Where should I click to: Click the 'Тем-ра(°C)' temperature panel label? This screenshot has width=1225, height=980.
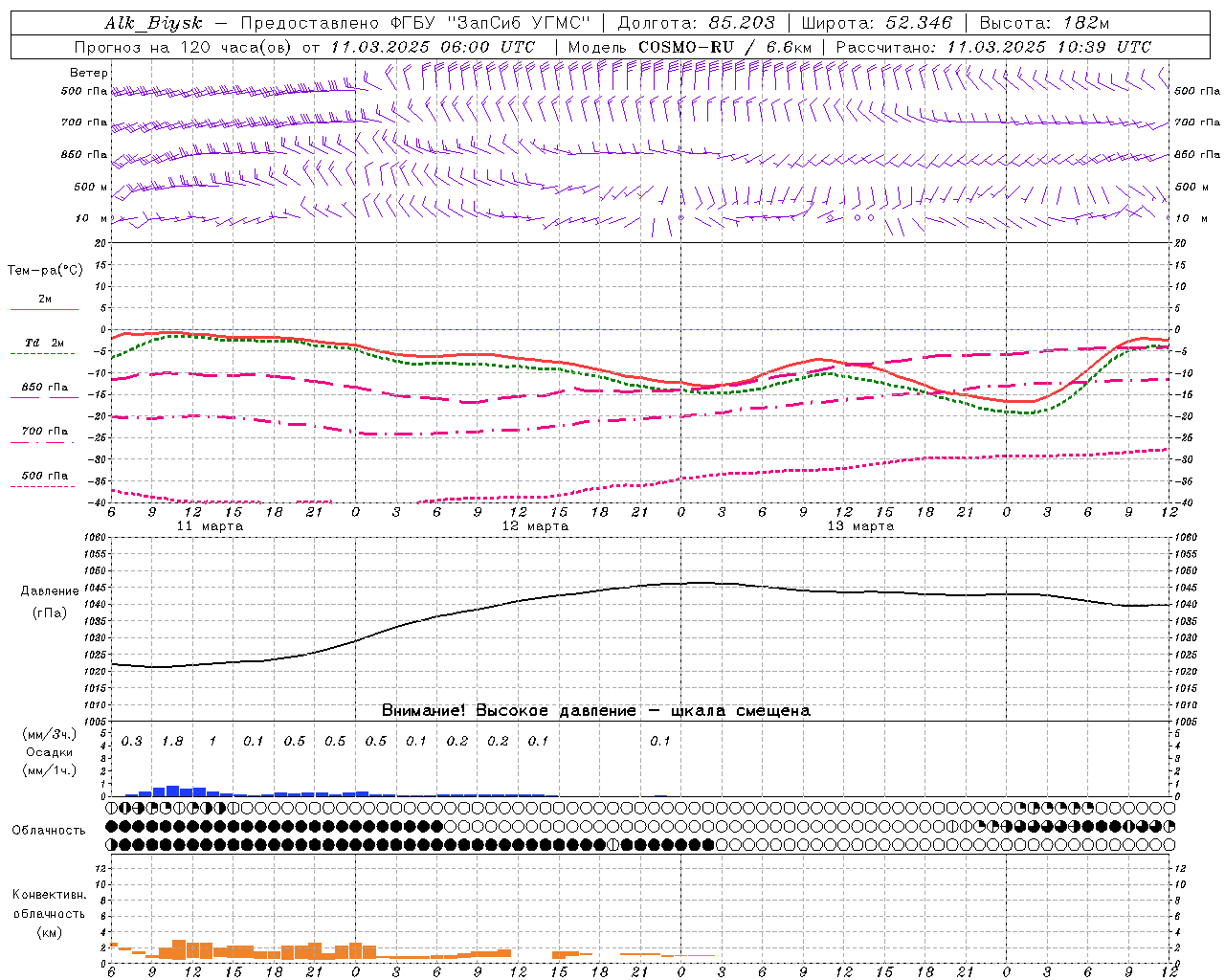[x=45, y=271]
